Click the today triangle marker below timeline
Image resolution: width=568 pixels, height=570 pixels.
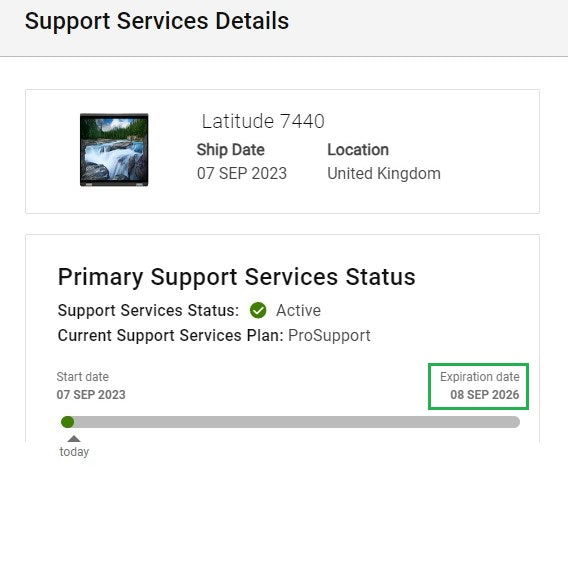tap(74, 439)
